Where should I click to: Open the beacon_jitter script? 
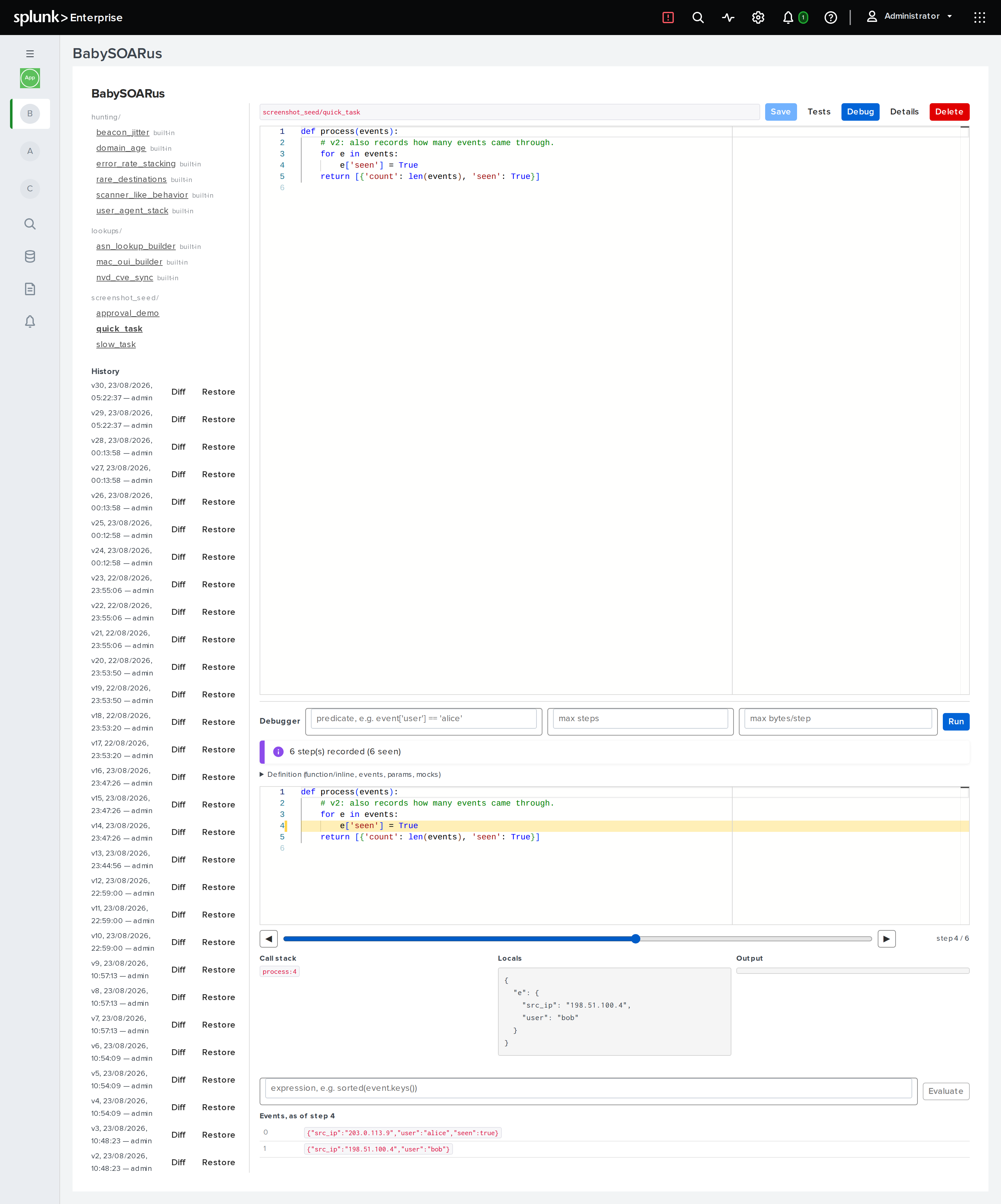[123, 133]
